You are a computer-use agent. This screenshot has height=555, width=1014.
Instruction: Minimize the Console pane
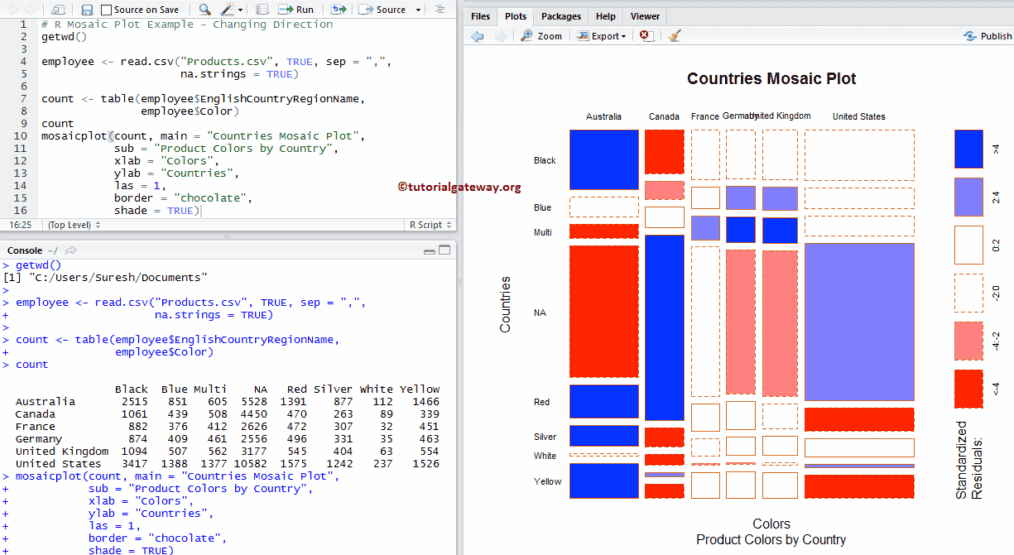click(429, 251)
